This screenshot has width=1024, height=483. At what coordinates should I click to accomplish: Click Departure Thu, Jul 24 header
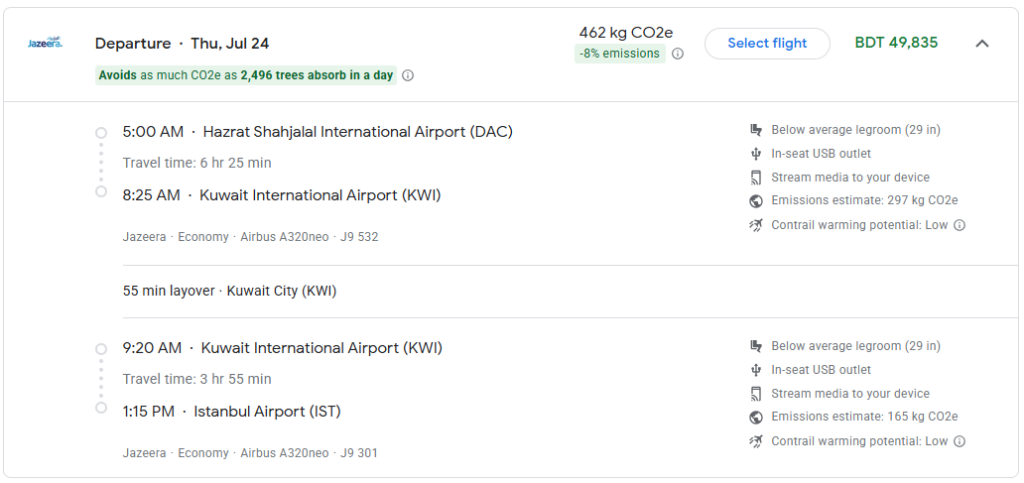pos(182,44)
